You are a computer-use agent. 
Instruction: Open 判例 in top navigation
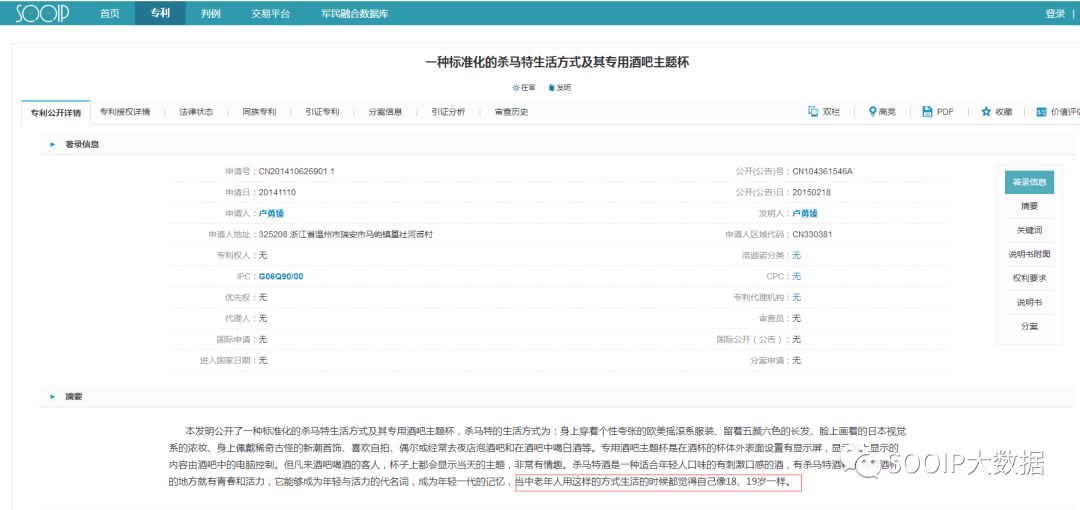(x=211, y=13)
